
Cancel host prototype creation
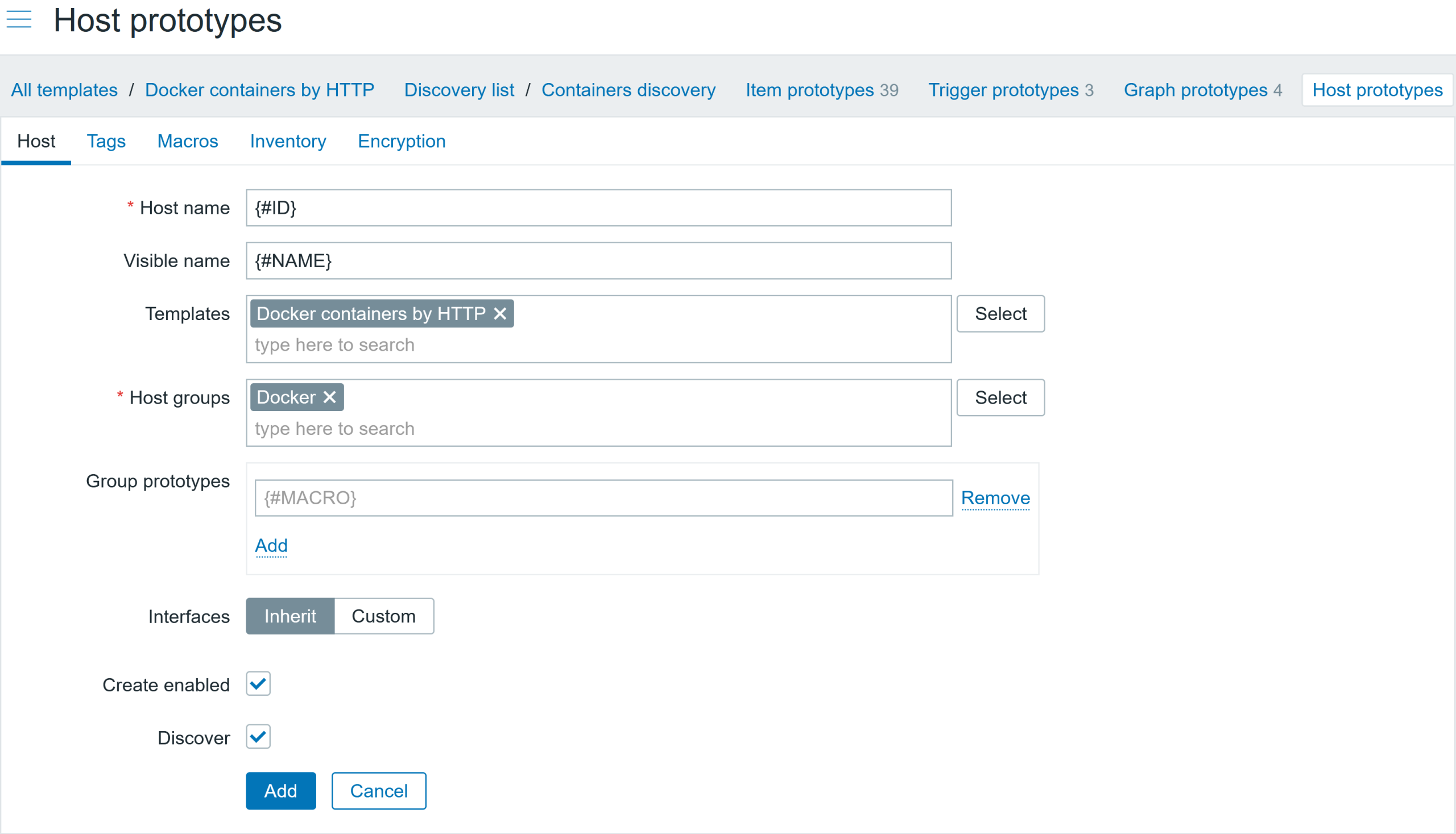click(x=378, y=790)
